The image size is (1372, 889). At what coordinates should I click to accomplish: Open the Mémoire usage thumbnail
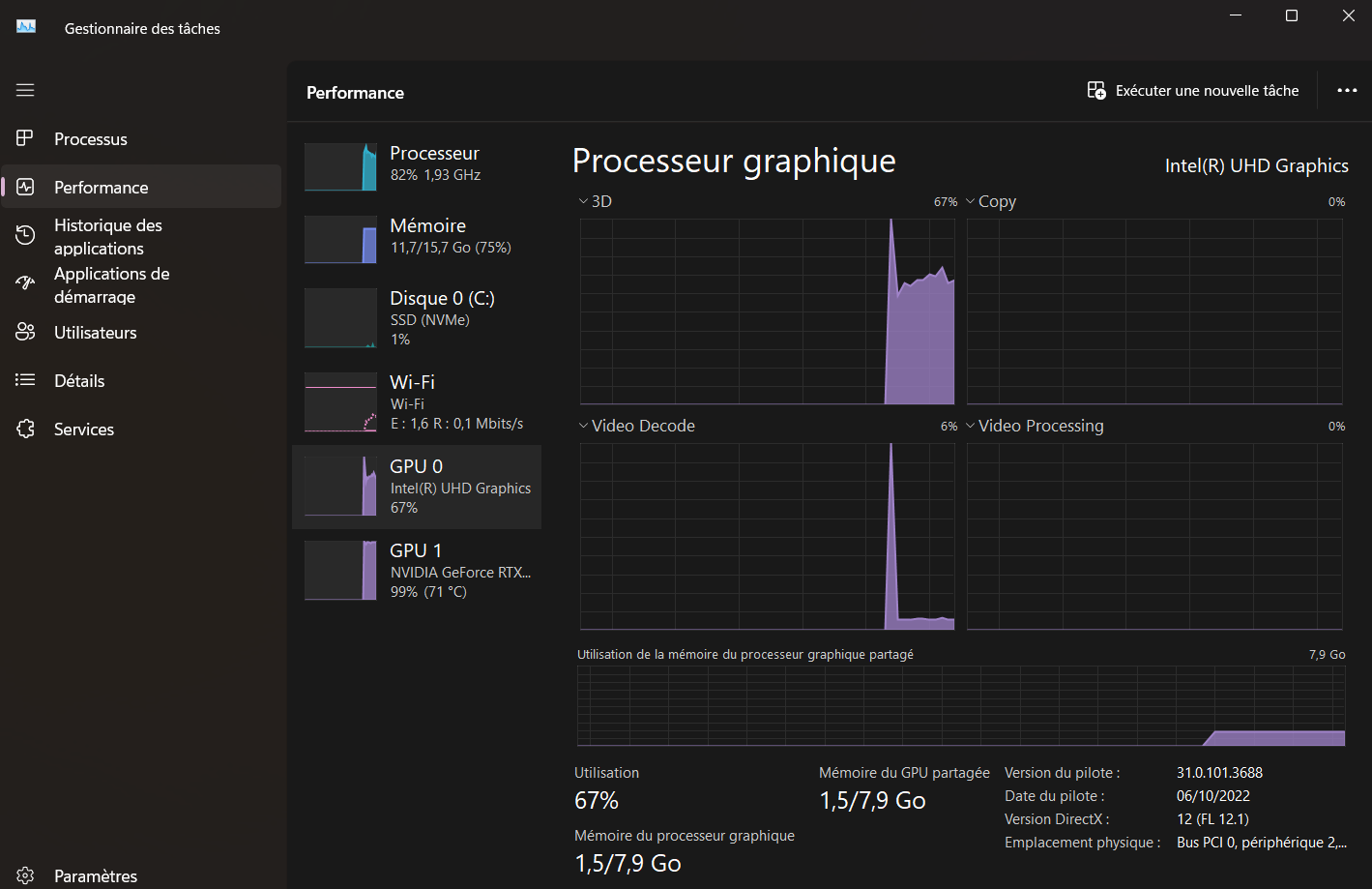pyautogui.click(x=340, y=239)
